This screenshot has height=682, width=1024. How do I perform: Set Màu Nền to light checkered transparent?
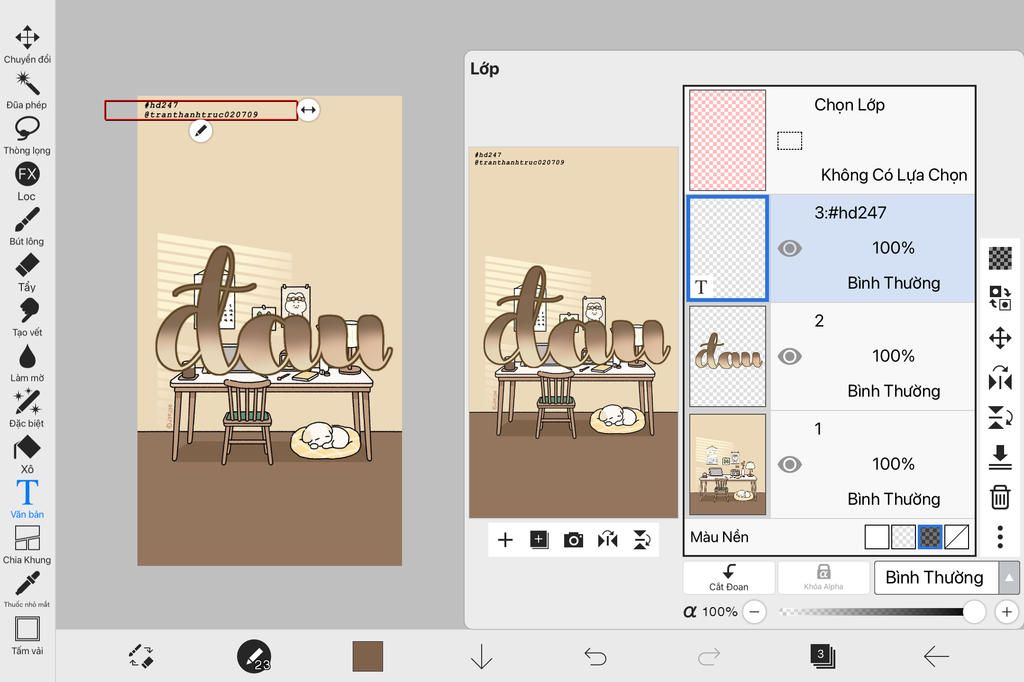tap(903, 537)
